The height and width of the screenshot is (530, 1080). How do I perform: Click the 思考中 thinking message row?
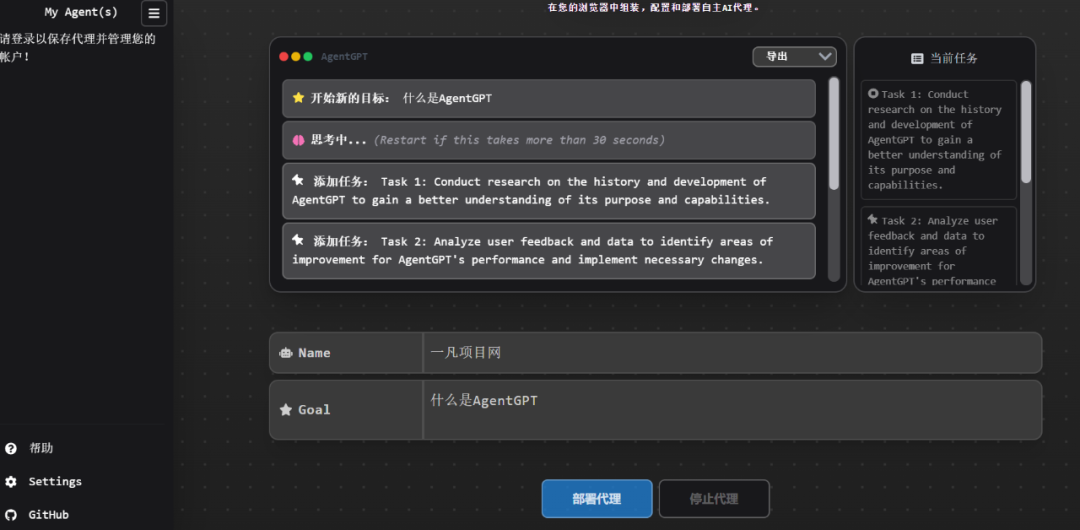[549, 140]
